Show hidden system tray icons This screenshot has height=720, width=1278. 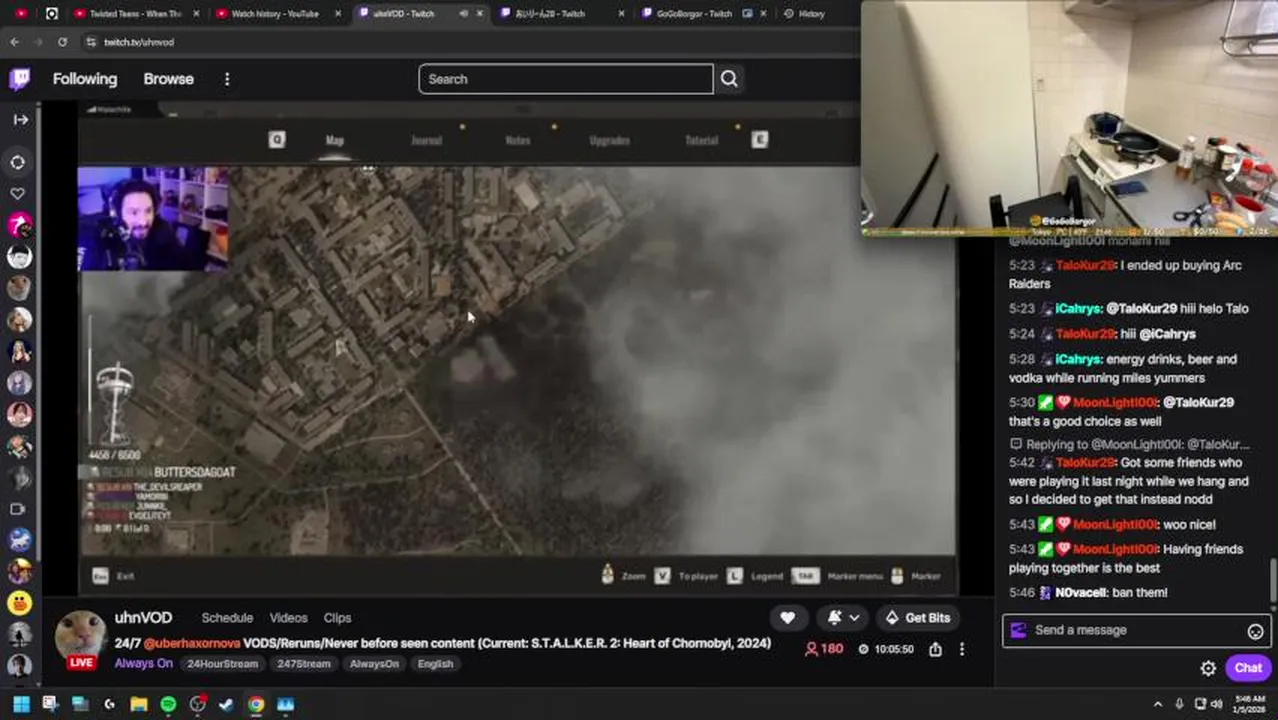click(1158, 704)
